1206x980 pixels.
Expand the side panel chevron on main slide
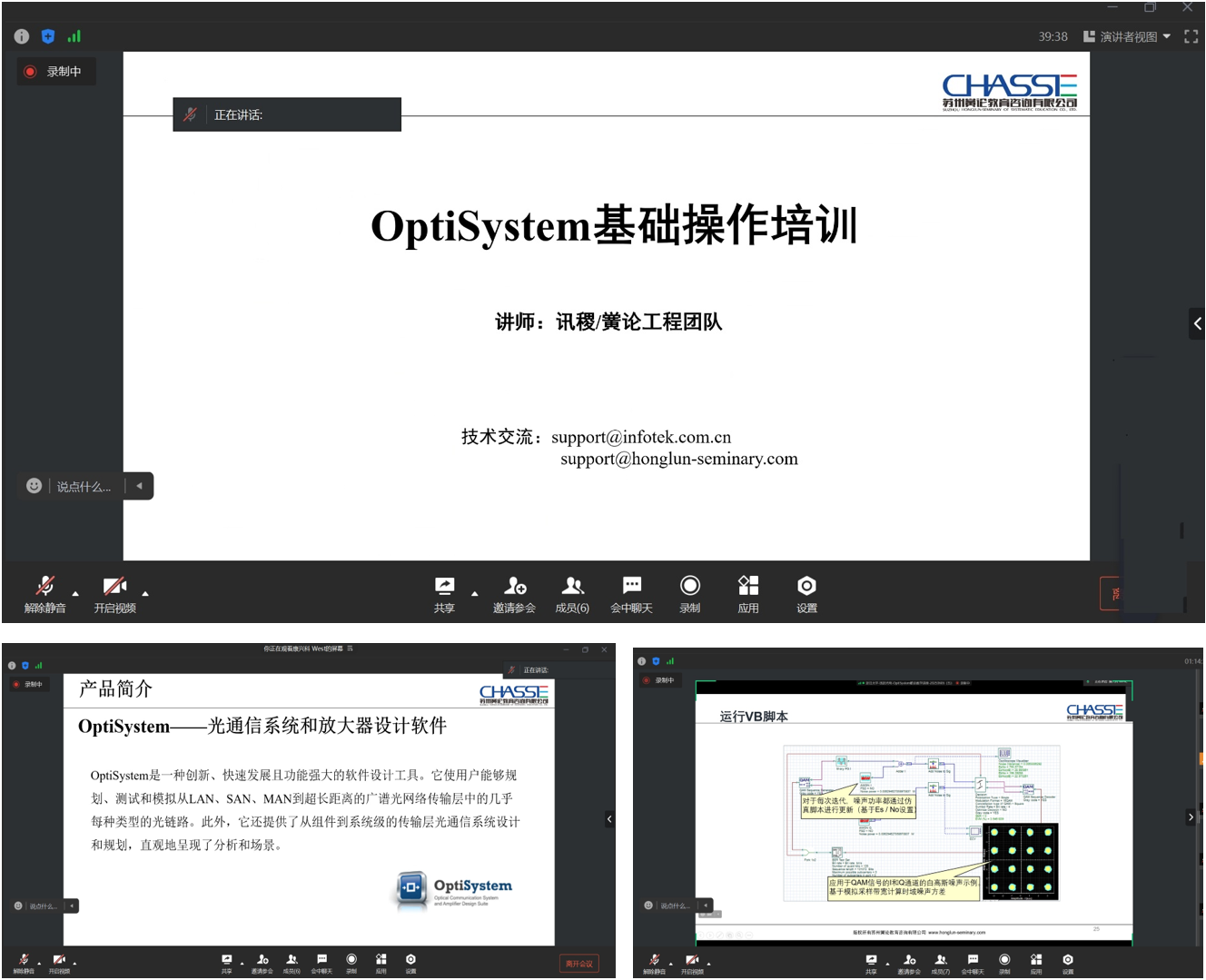click(1197, 323)
